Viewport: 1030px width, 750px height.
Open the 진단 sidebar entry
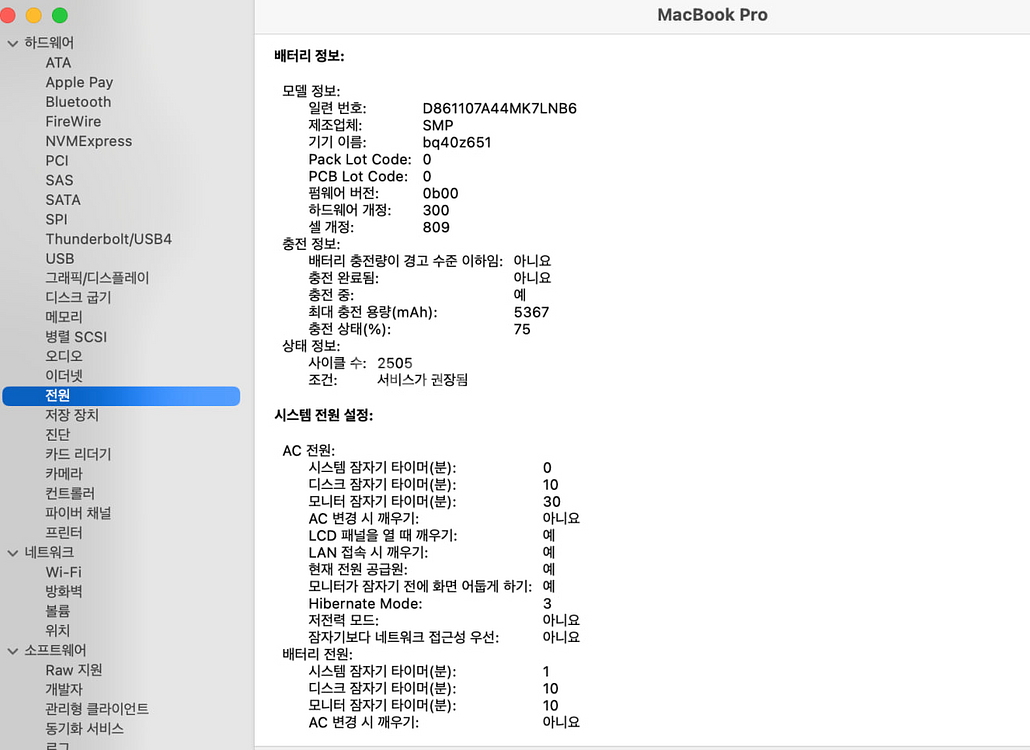57,435
